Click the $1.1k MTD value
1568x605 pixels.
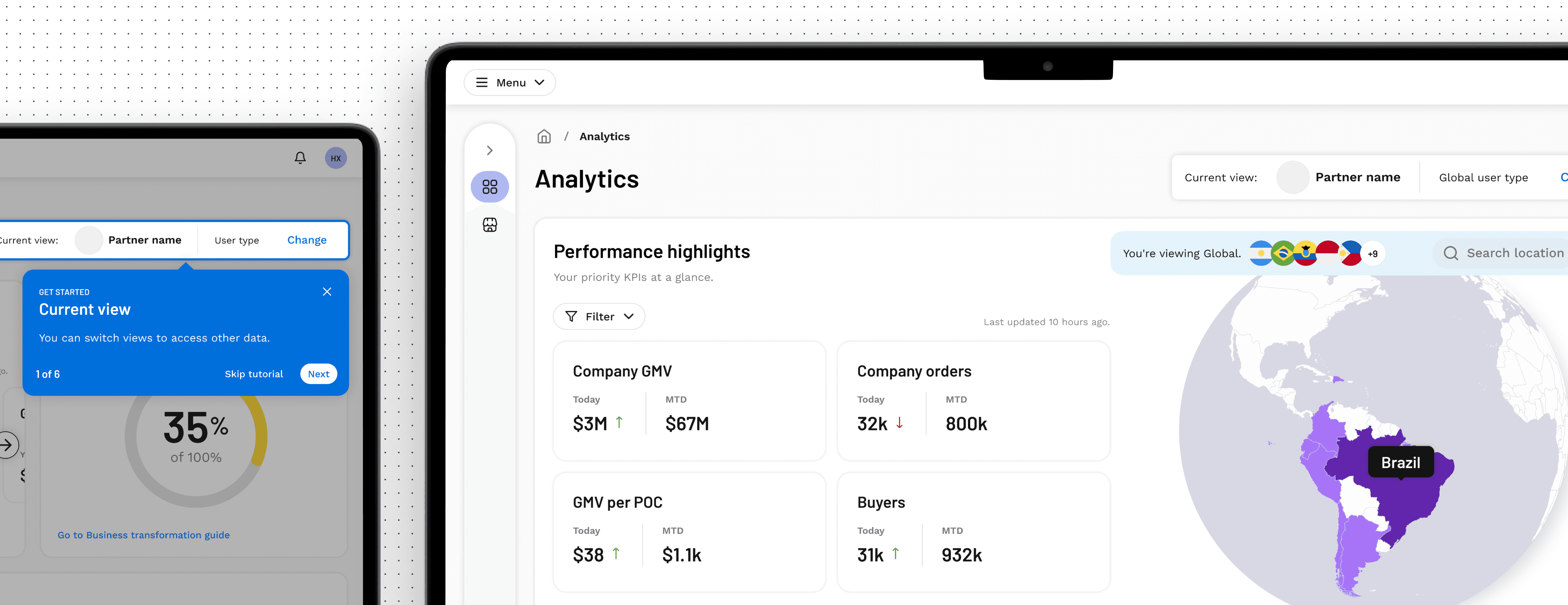[682, 555]
